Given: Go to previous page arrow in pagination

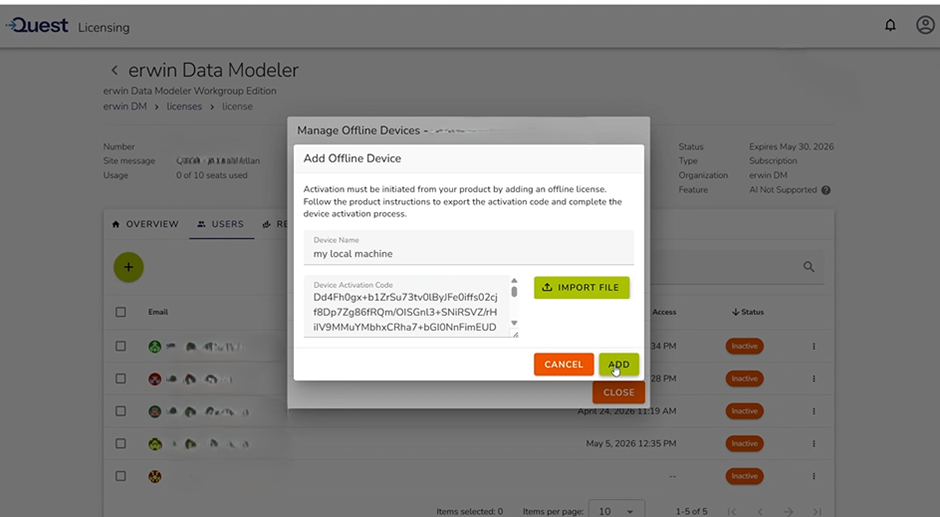Looking at the screenshot, I should [760, 512].
